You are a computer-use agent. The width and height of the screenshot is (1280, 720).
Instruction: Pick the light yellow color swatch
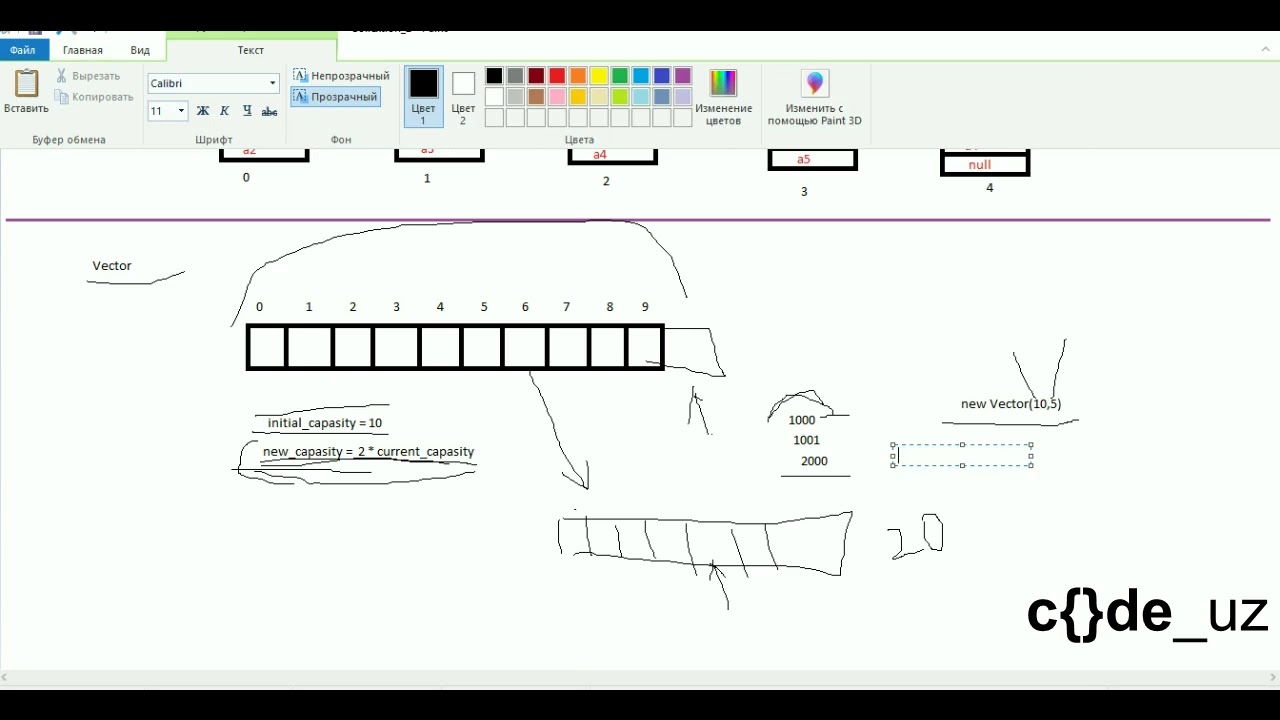[x=599, y=97]
